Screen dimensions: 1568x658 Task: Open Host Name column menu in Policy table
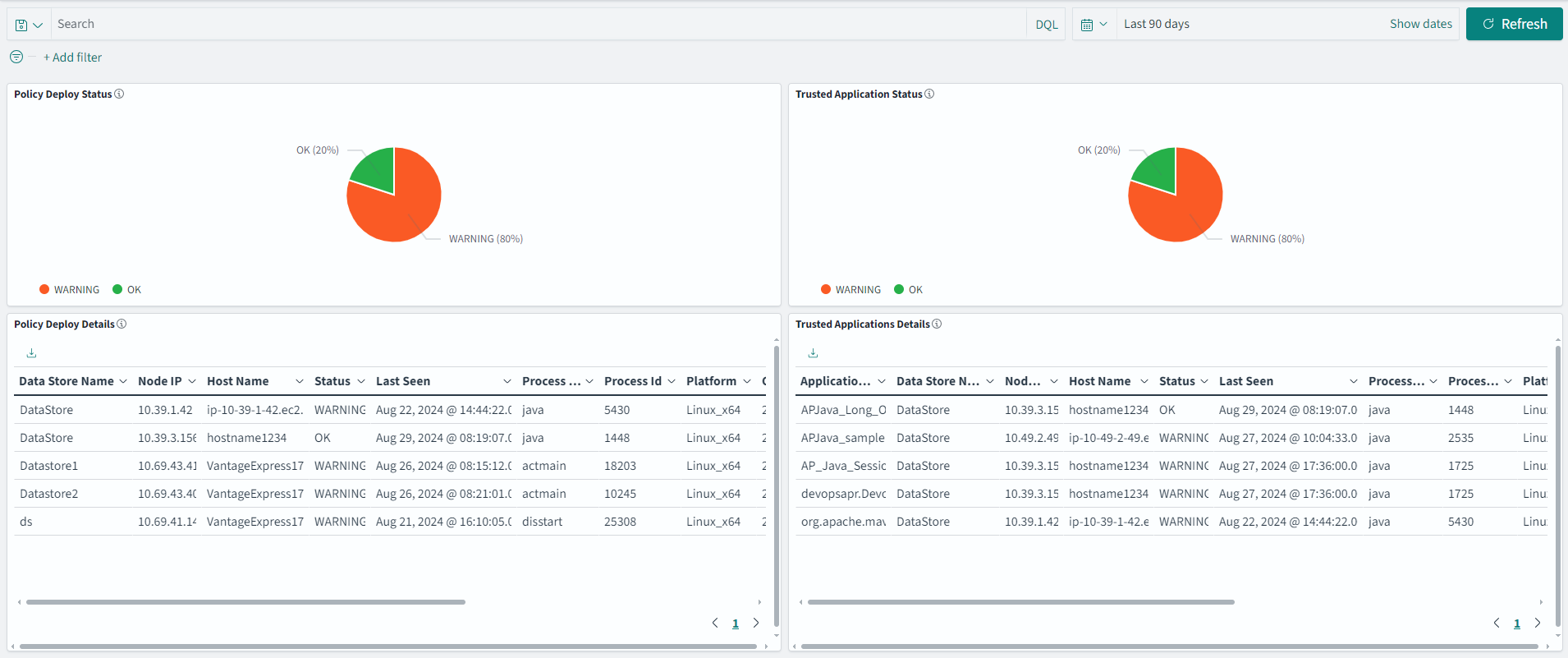tap(300, 381)
